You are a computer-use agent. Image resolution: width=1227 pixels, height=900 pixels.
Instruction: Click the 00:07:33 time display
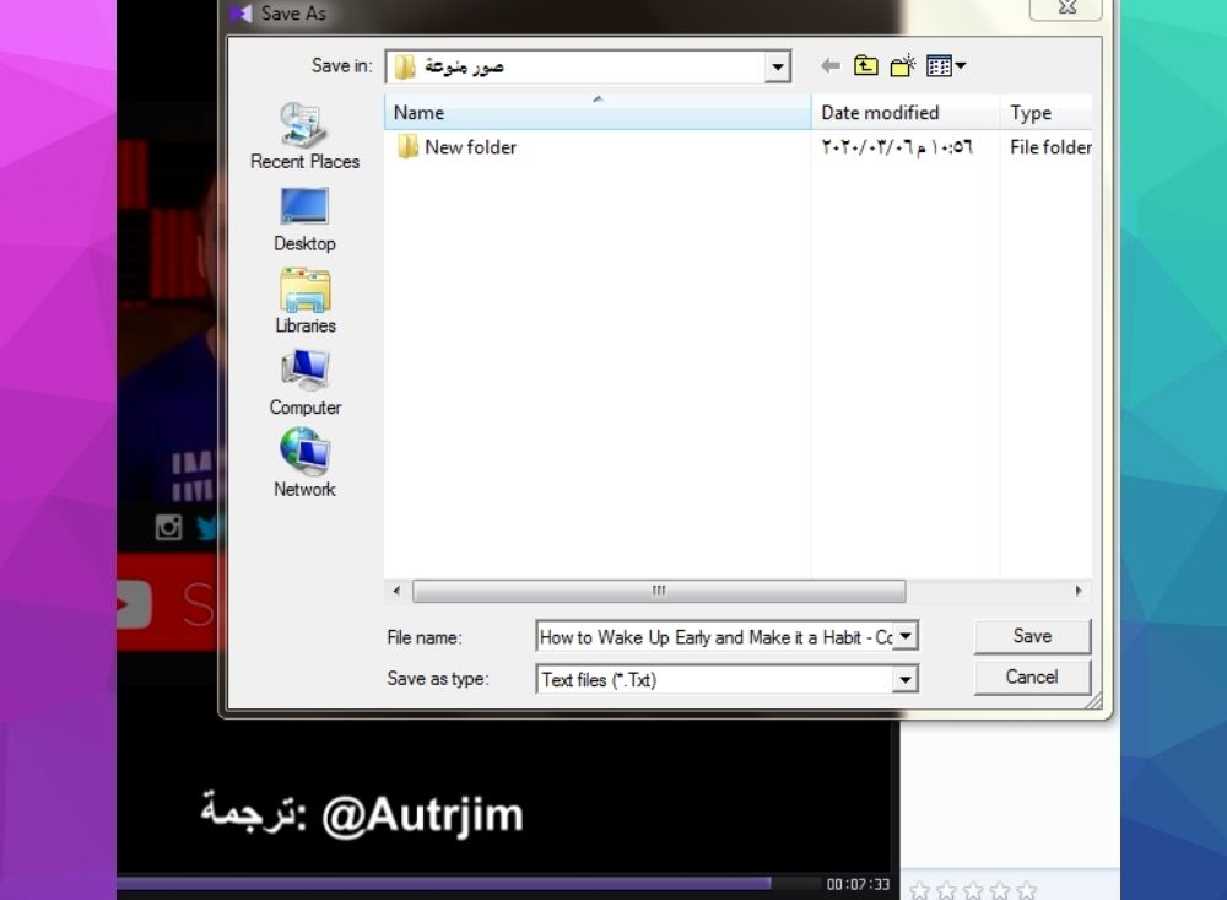(857, 885)
